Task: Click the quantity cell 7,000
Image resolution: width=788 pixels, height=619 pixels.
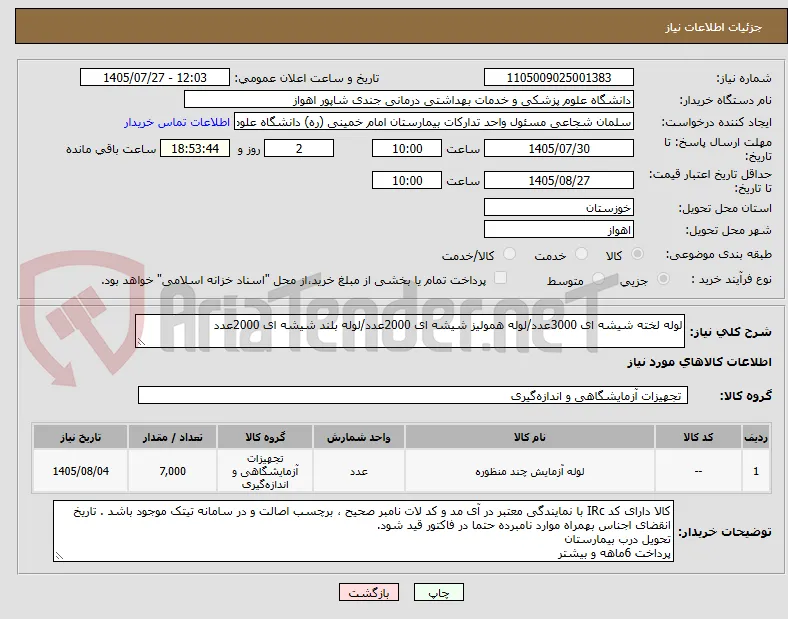Action: (172, 471)
